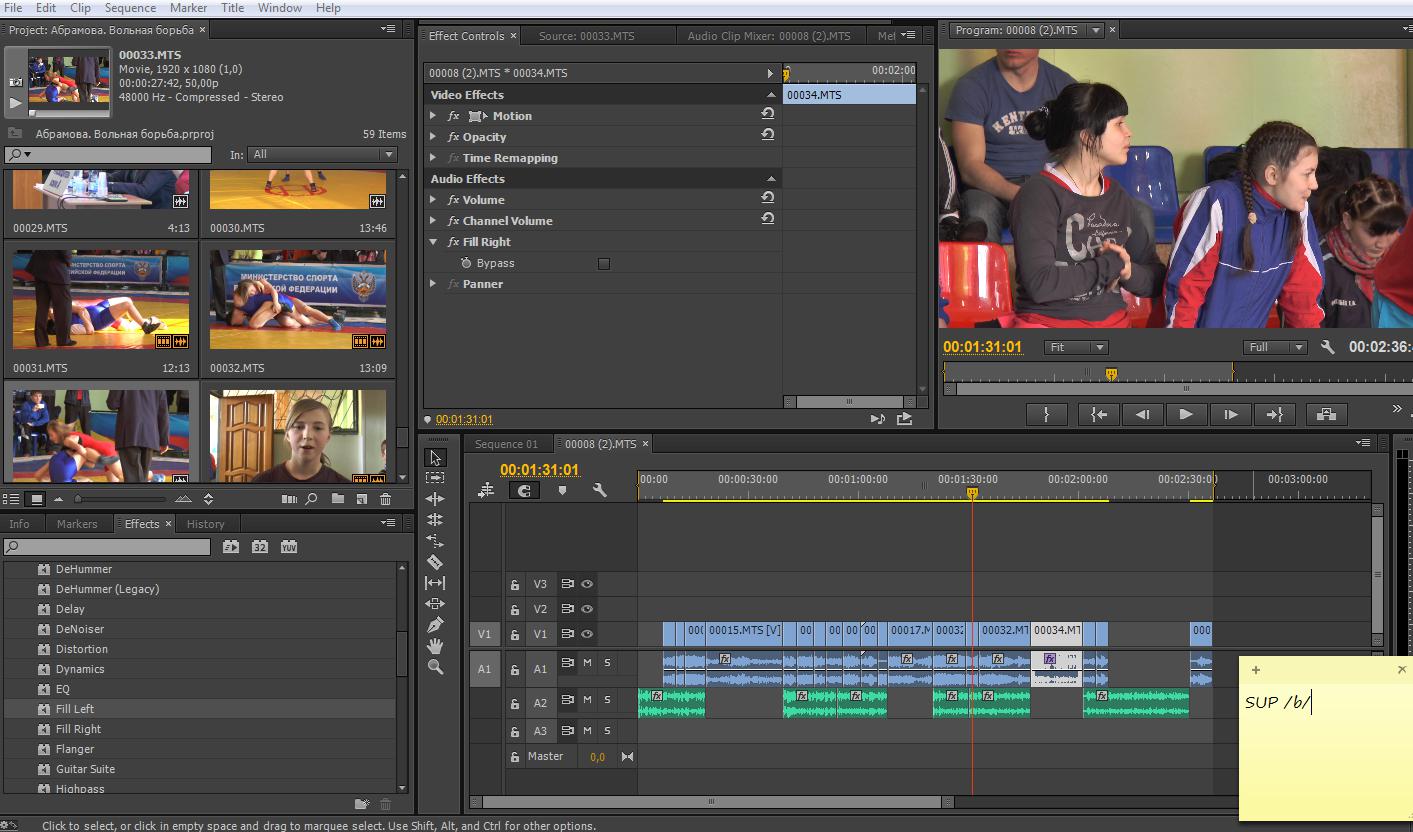Select the Razor tool in the tools panel
The image size is (1413, 832).
click(x=435, y=562)
